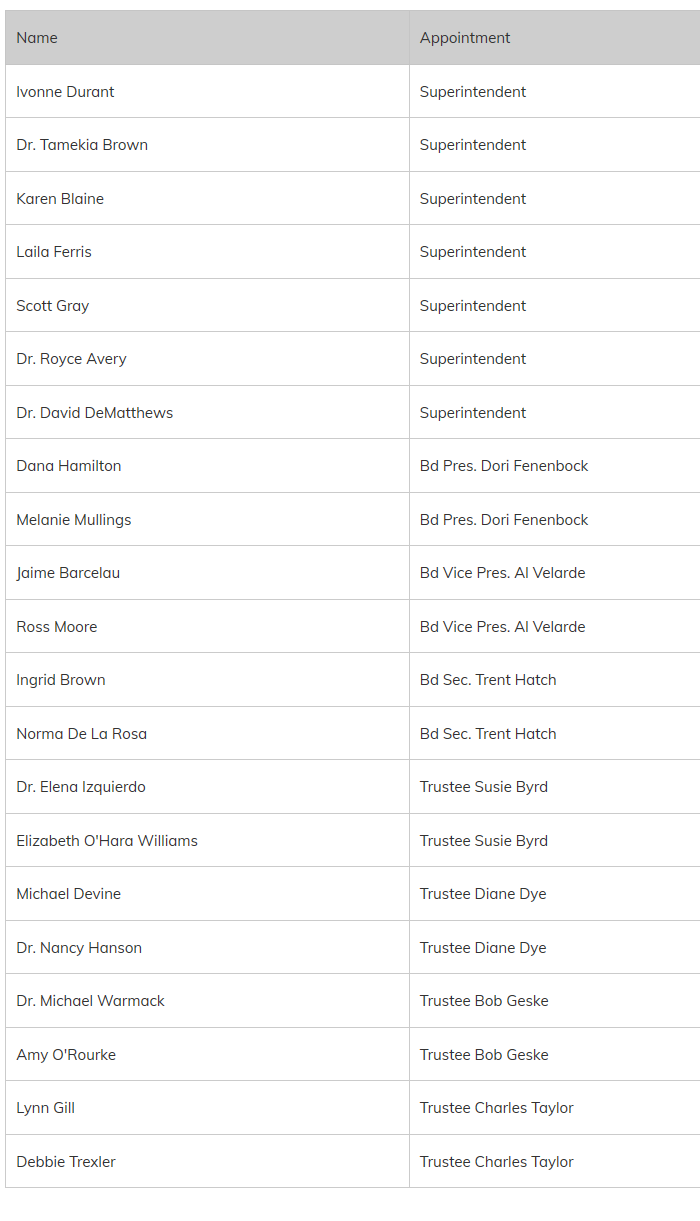Click the Dana Hamilton name cell
The image size is (700, 1221).
coord(207,466)
